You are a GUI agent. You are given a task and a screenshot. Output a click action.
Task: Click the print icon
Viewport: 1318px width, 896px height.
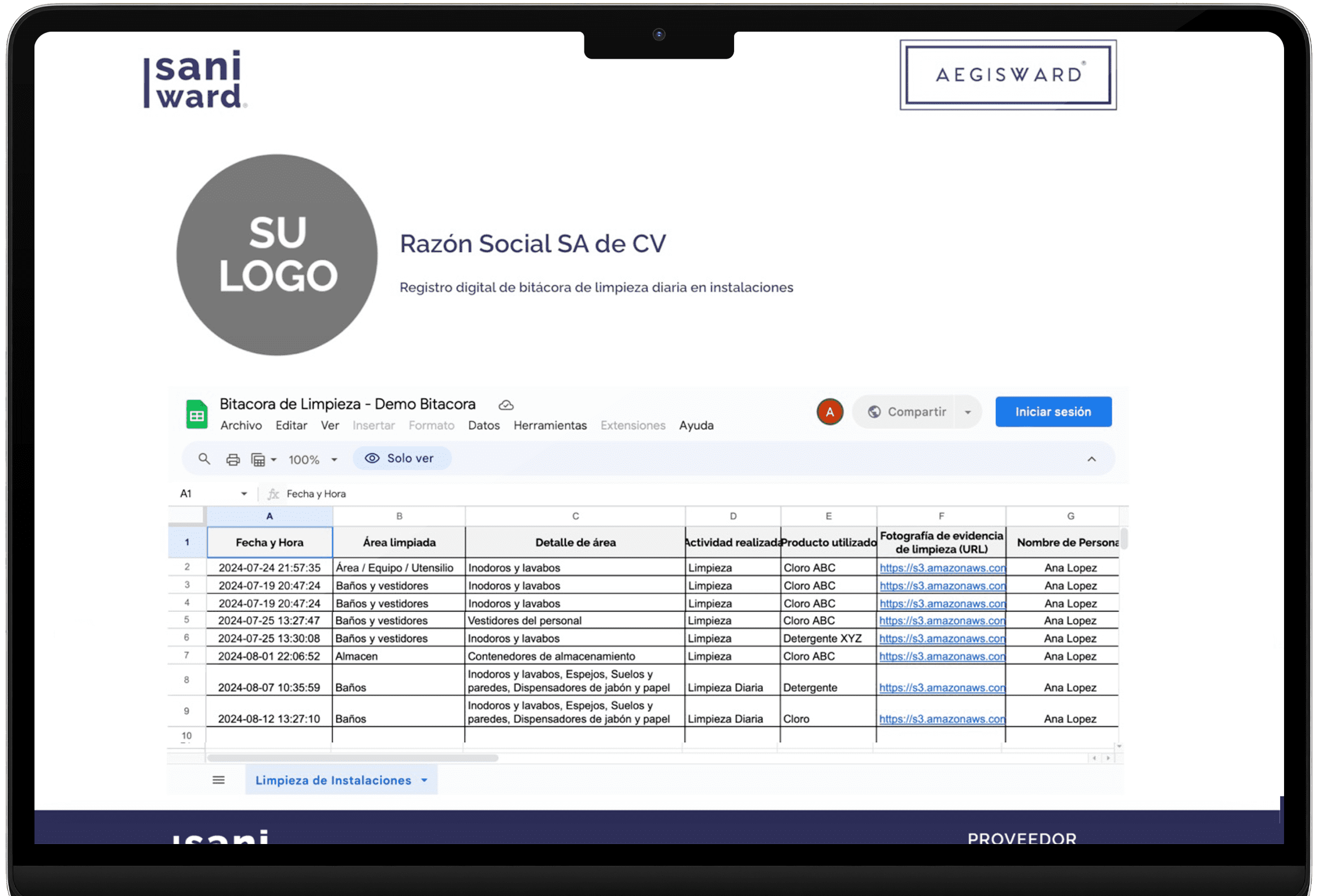pyautogui.click(x=233, y=460)
